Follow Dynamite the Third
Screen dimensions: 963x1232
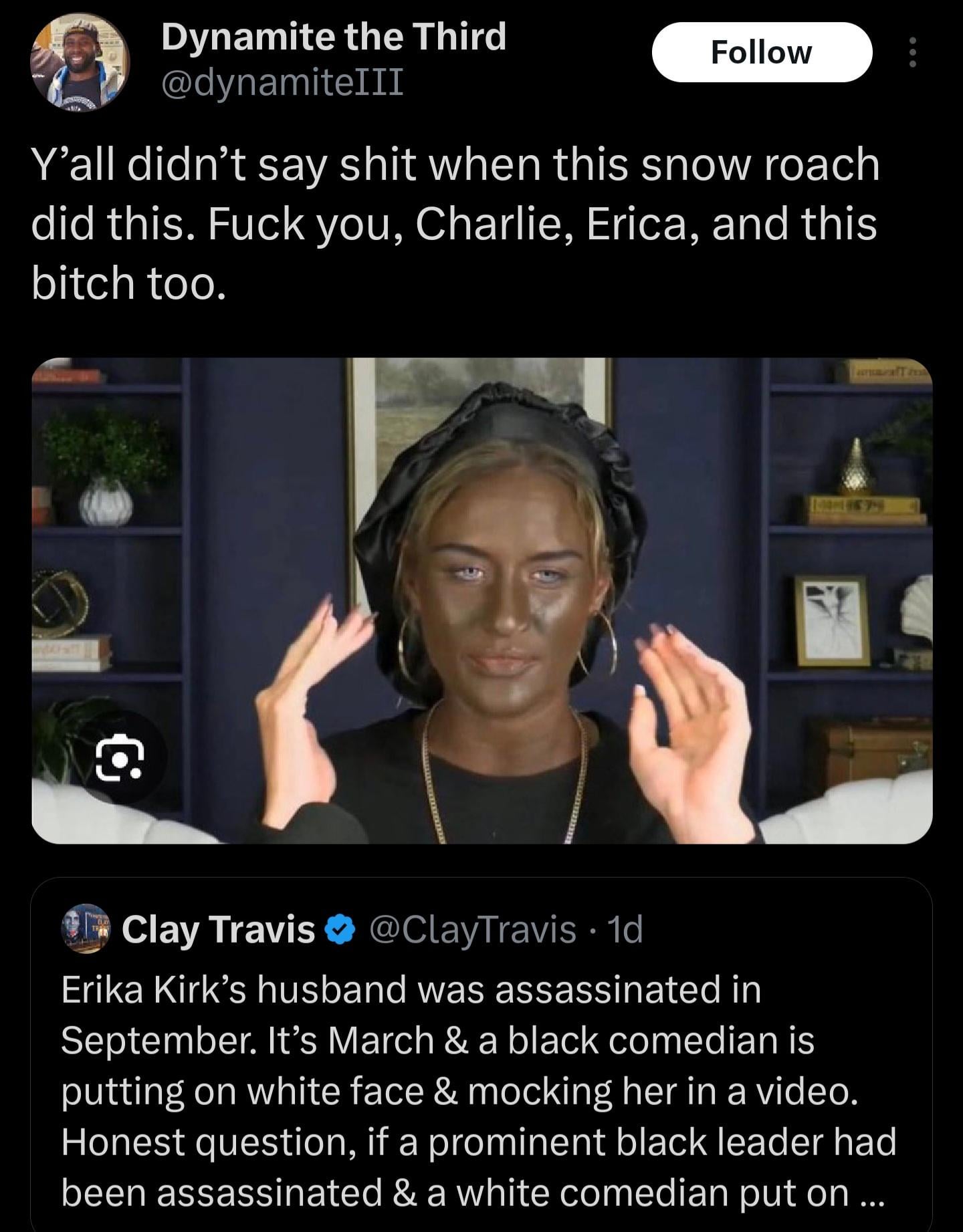tap(762, 52)
